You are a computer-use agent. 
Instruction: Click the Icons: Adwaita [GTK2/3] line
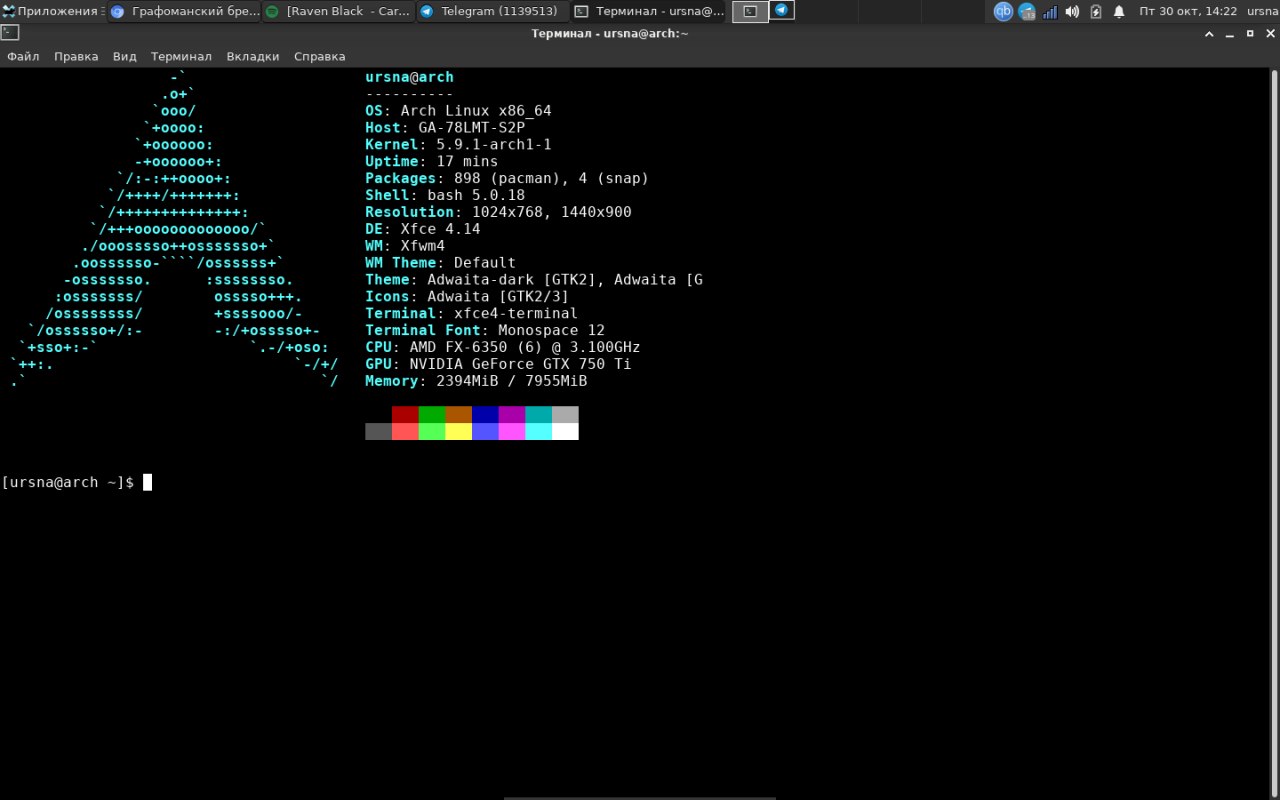[467, 296]
